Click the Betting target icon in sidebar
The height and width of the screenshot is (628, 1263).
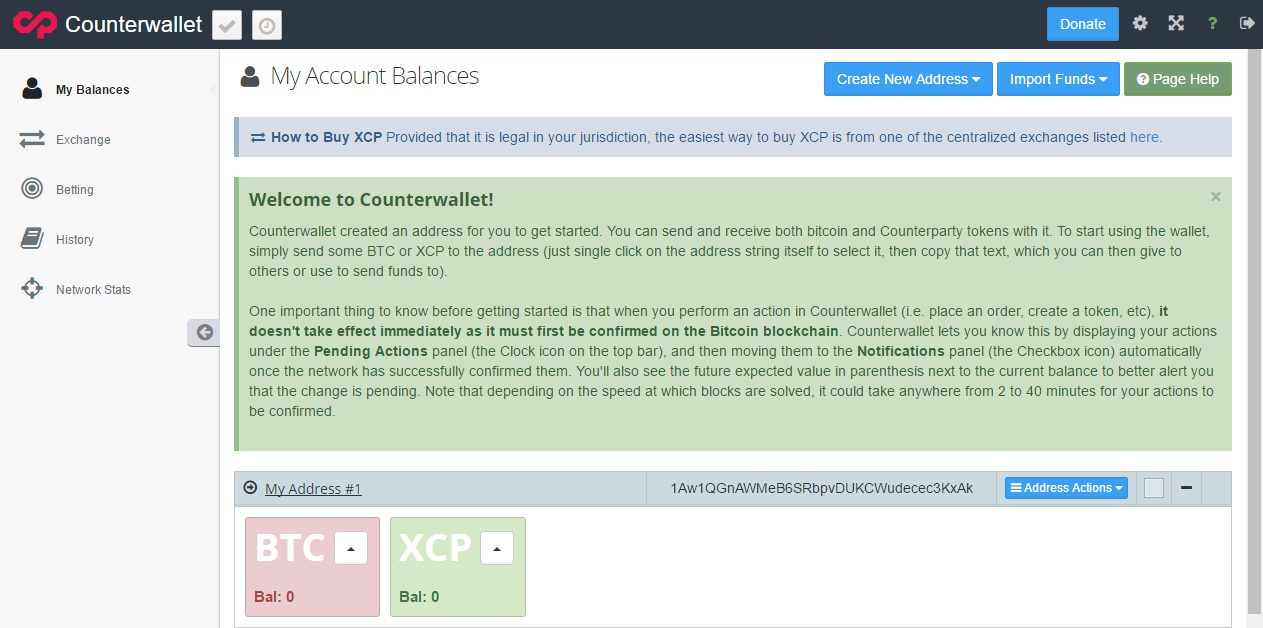(32, 188)
